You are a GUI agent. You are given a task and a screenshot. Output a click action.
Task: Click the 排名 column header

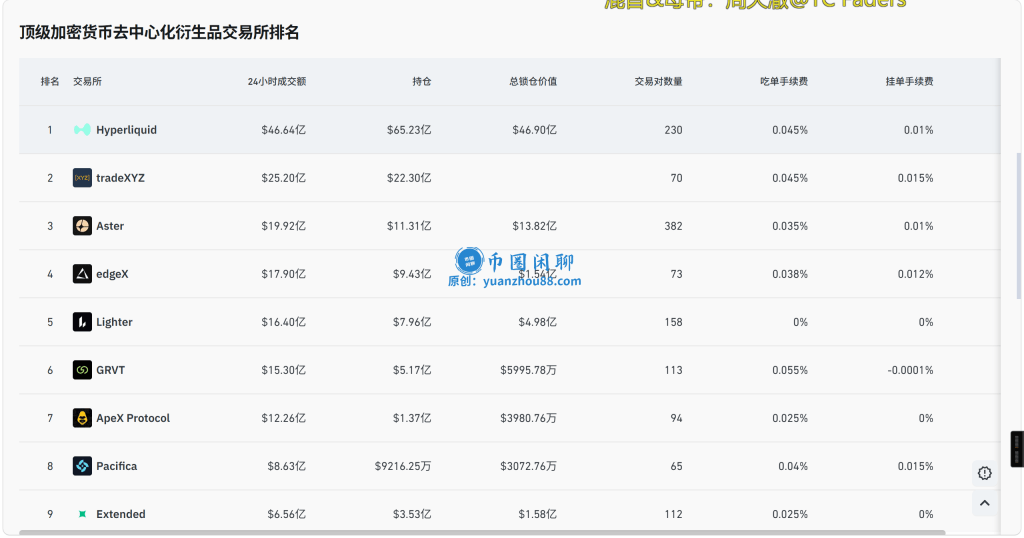(50, 82)
